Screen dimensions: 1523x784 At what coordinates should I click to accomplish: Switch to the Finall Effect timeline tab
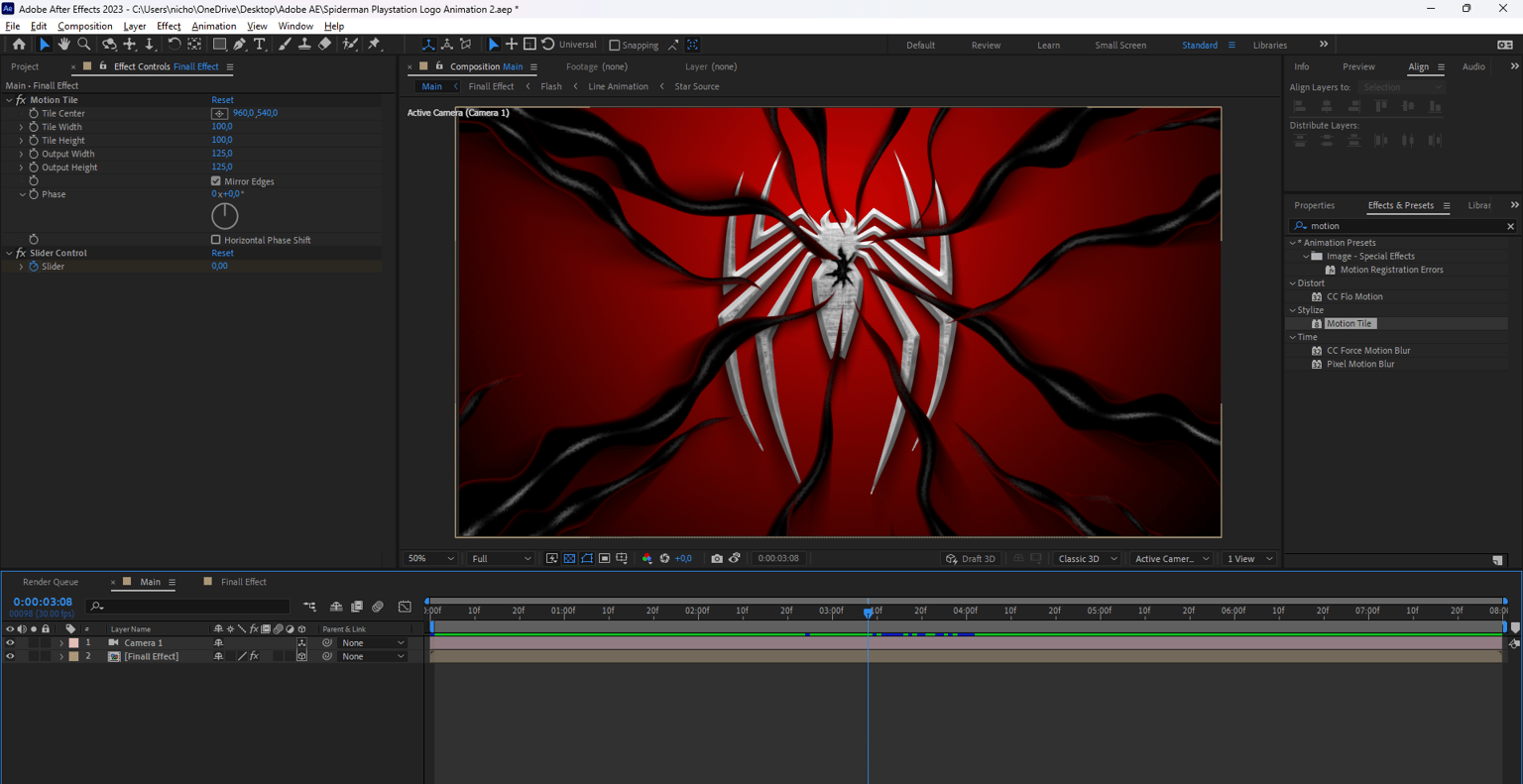pos(243,582)
